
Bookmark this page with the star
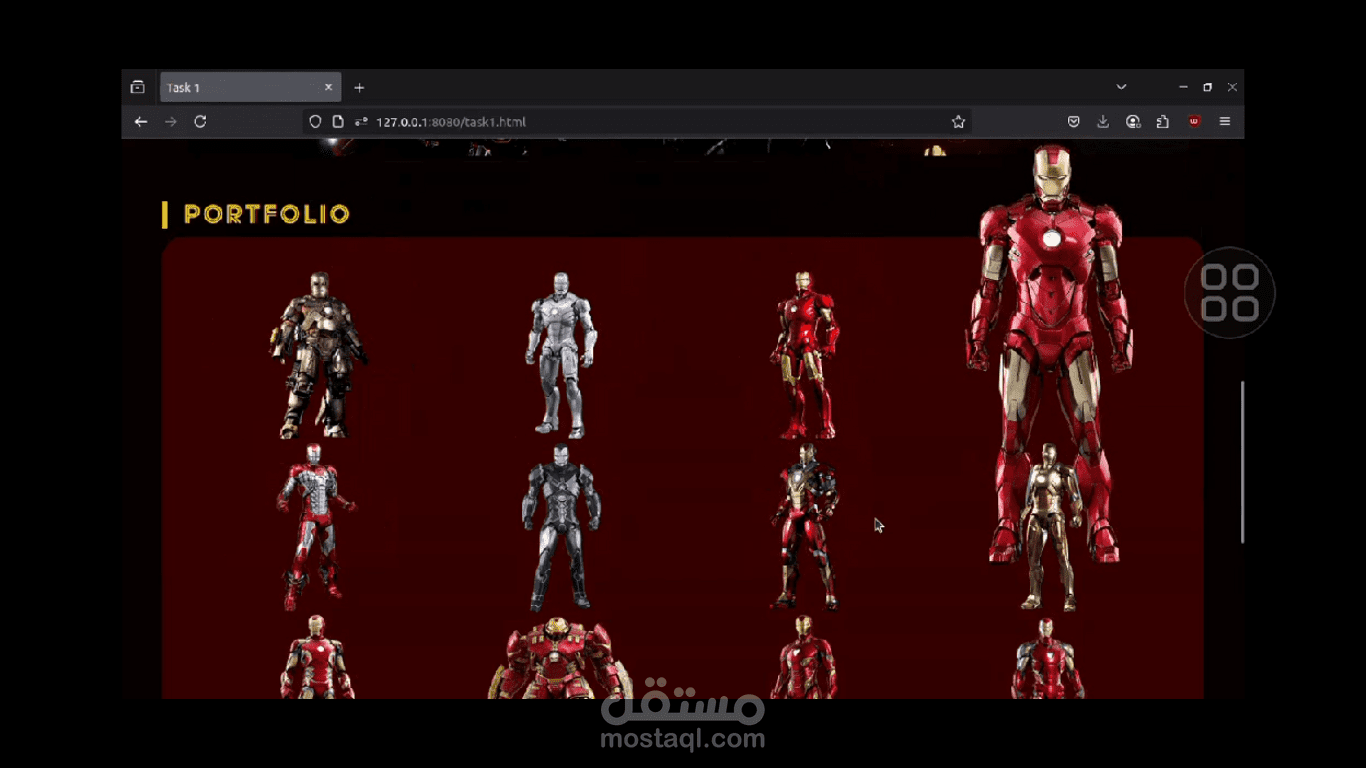pos(958,122)
